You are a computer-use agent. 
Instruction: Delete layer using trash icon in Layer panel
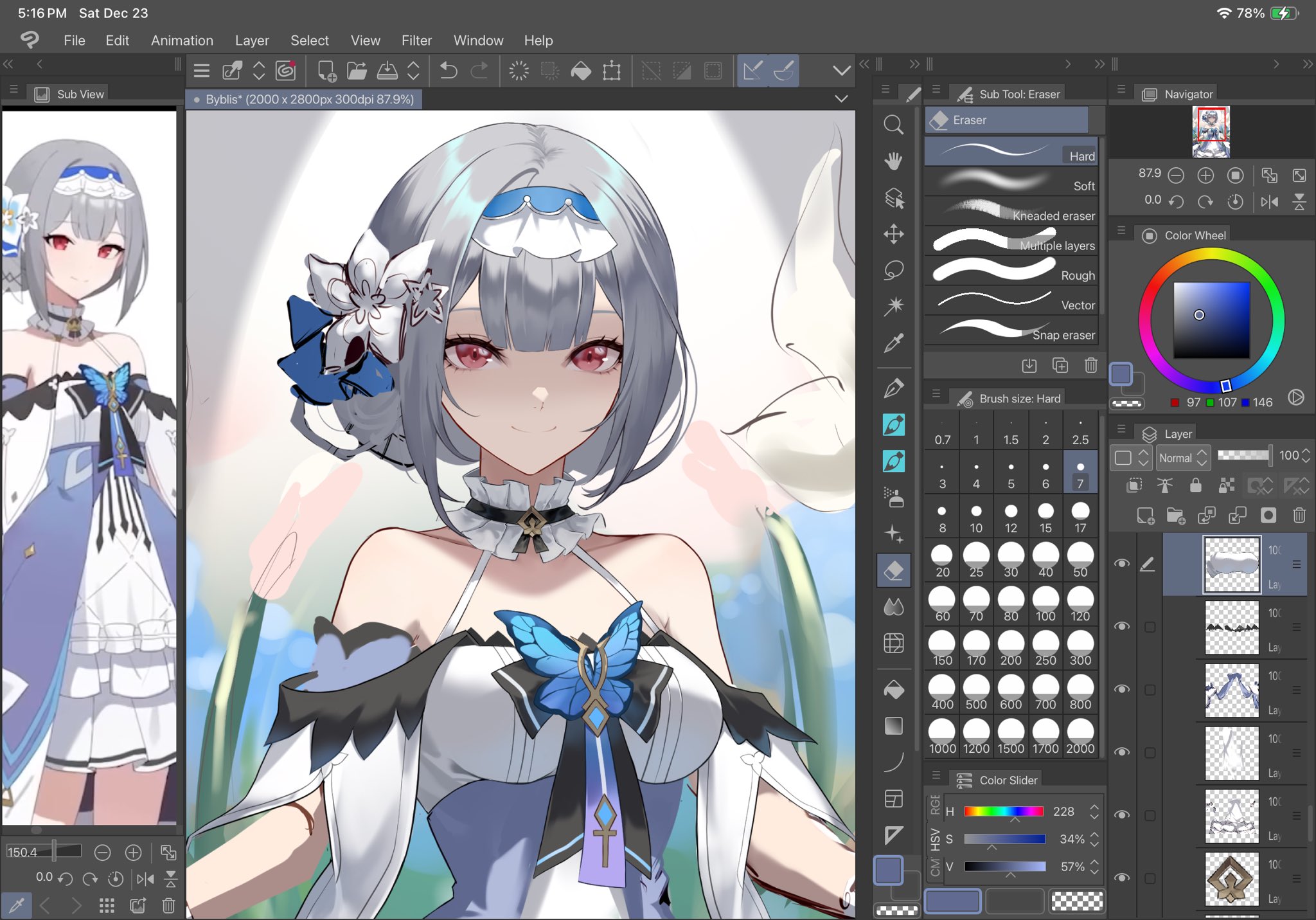(1299, 516)
